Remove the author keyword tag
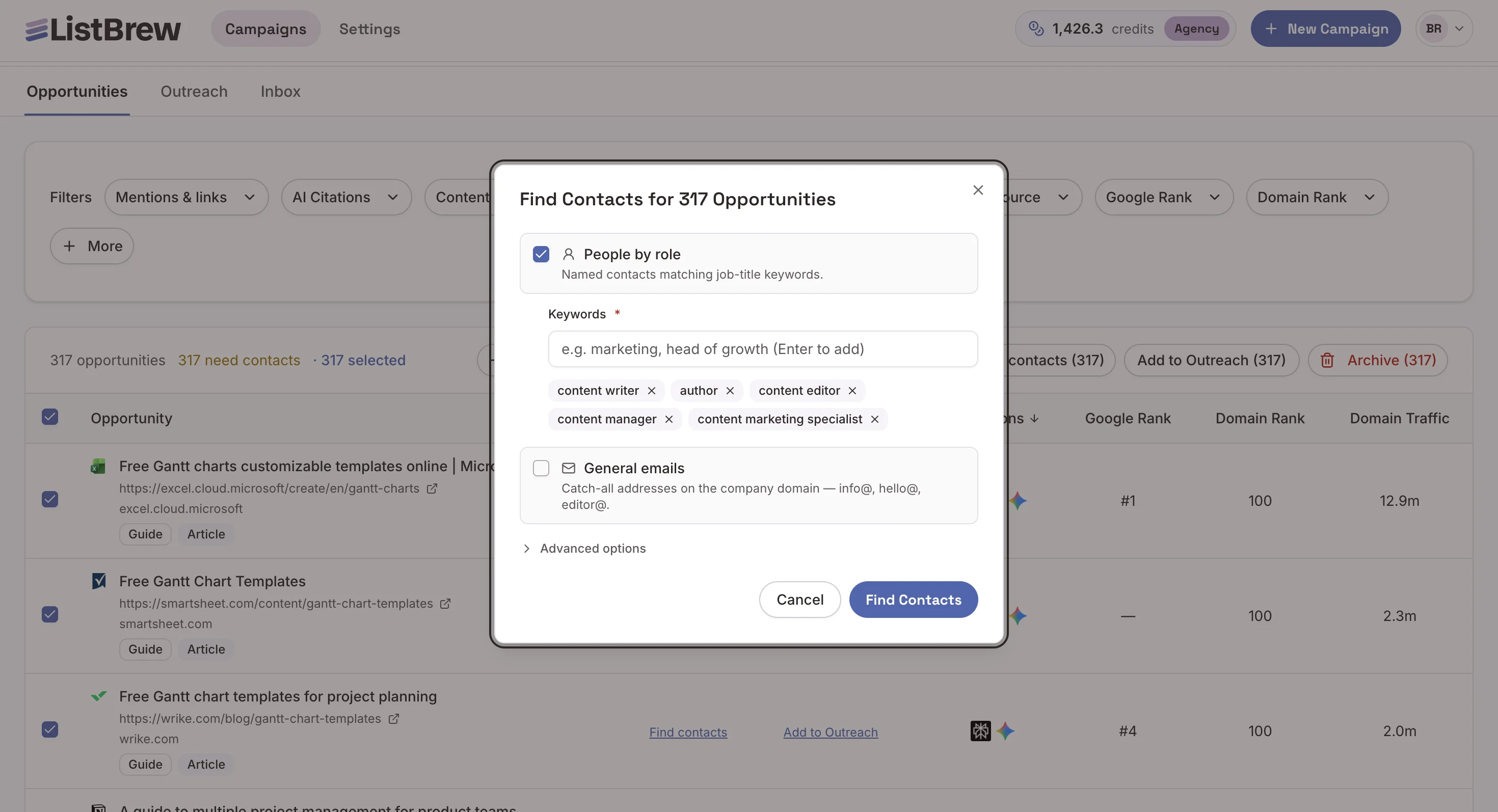 pyautogui.click(x=730, y=391)
